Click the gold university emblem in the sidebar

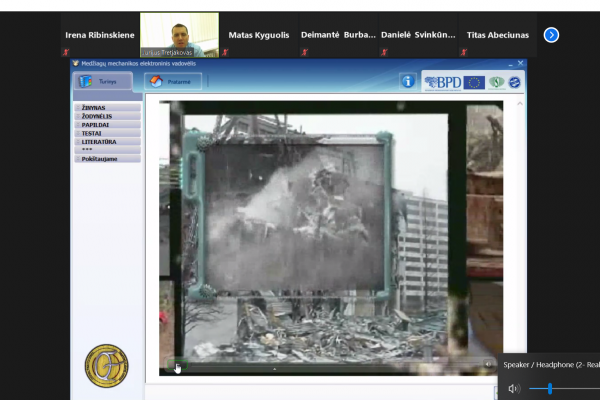click(106, 366)
